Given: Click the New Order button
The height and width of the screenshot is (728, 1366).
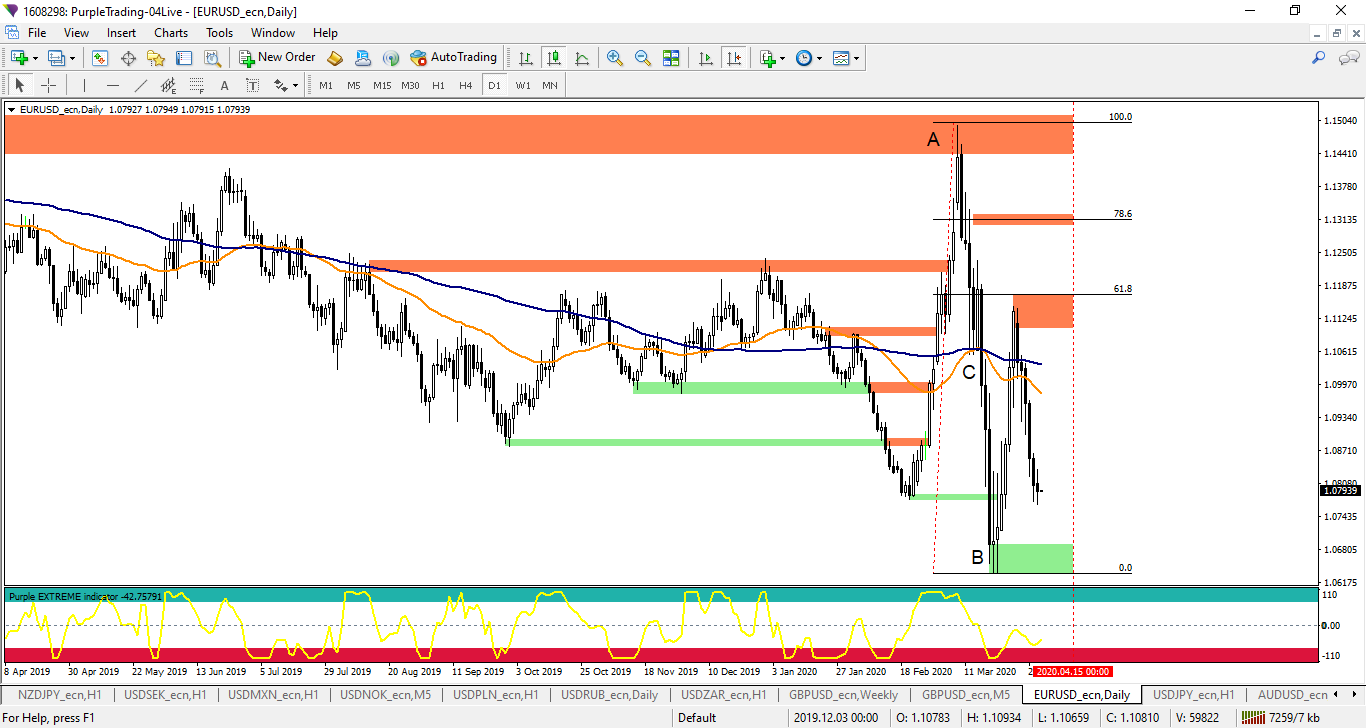Looking at the screenshot, I should [277, 58].
